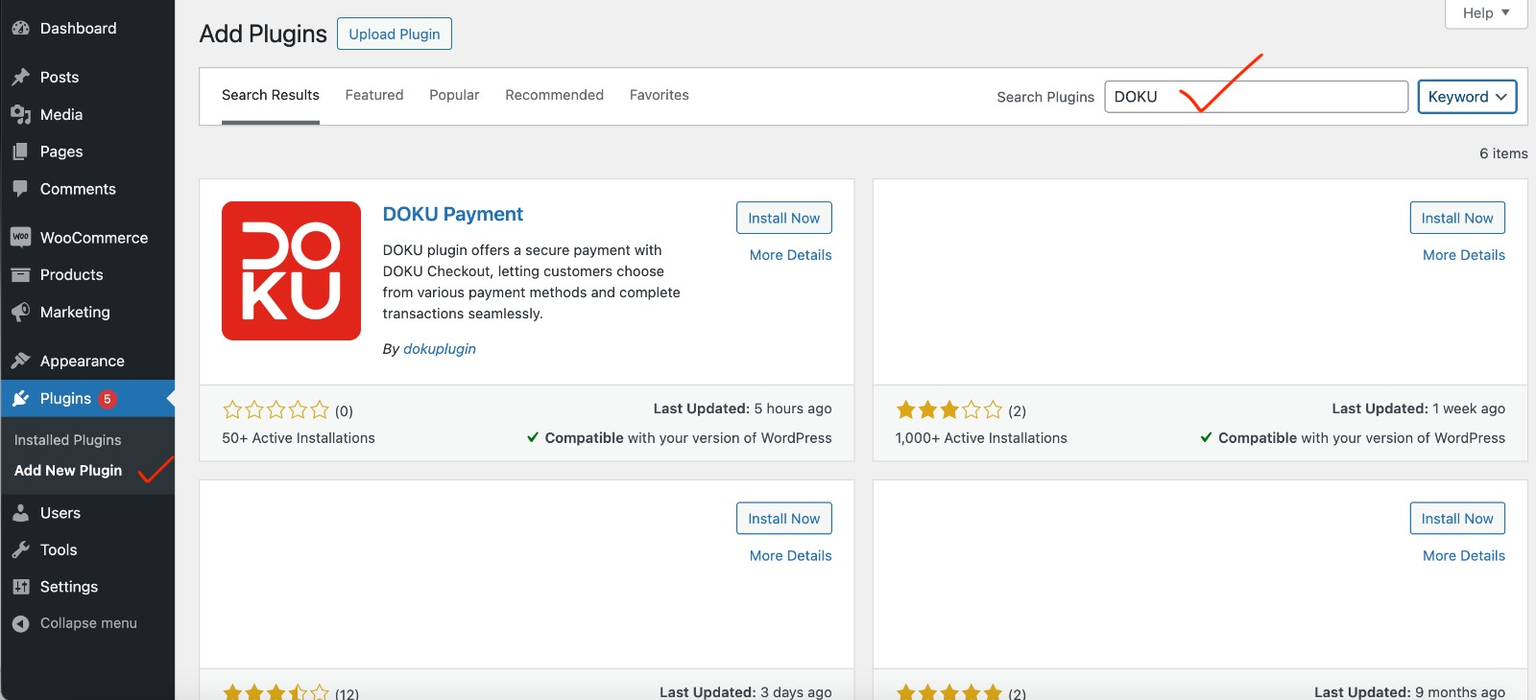Image resolution: width=1536 pixels, height=700 pixels.
Task: Click the Tools wrench icon
Action: coord(20,550)
